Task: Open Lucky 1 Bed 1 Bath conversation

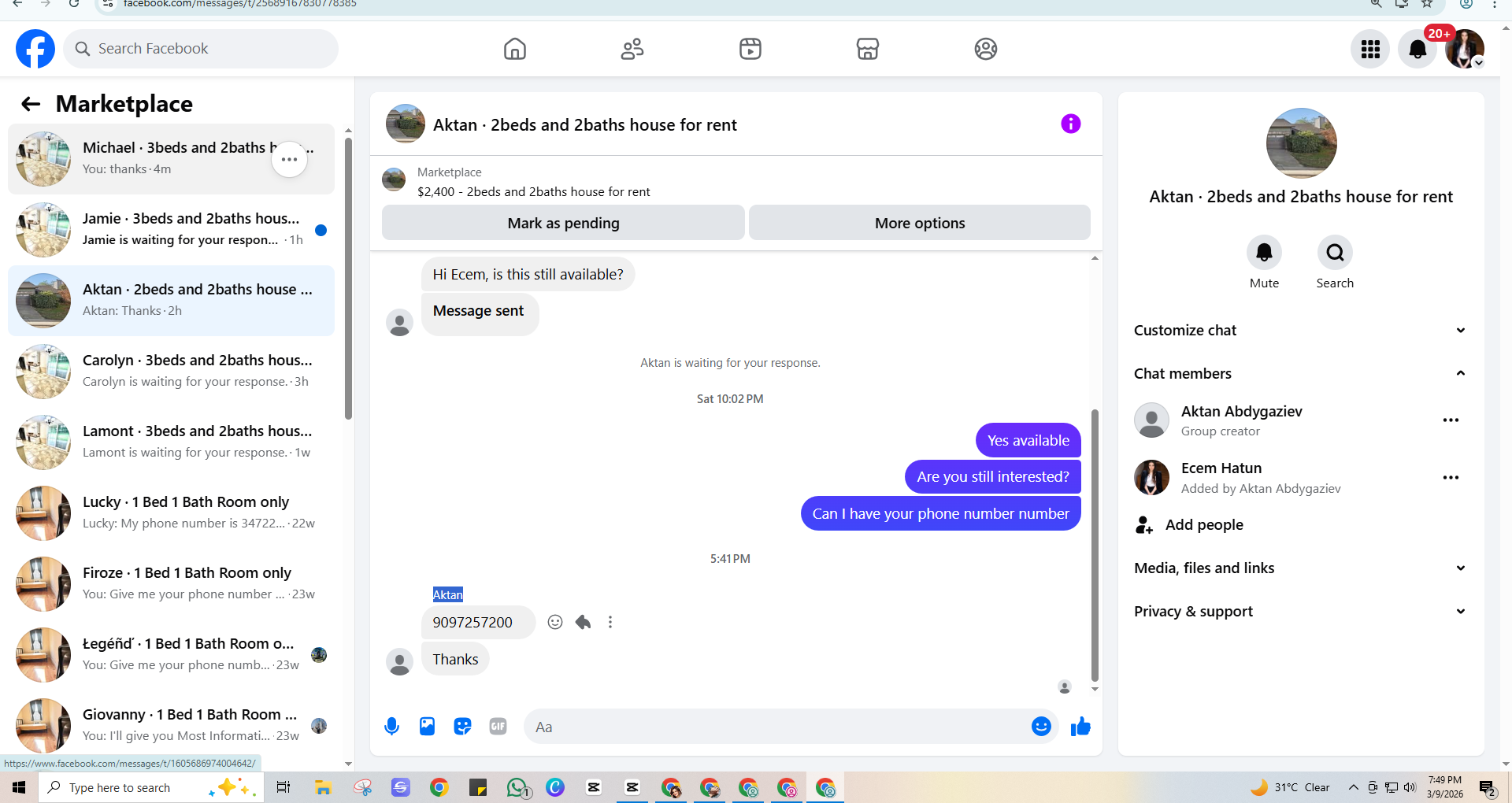Action: tap(171, 513)
